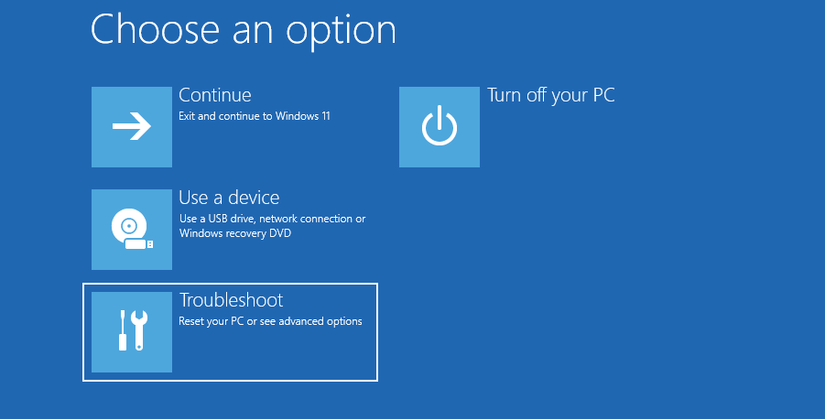Click the Continue arrow icon

click(x=131, y=126)
